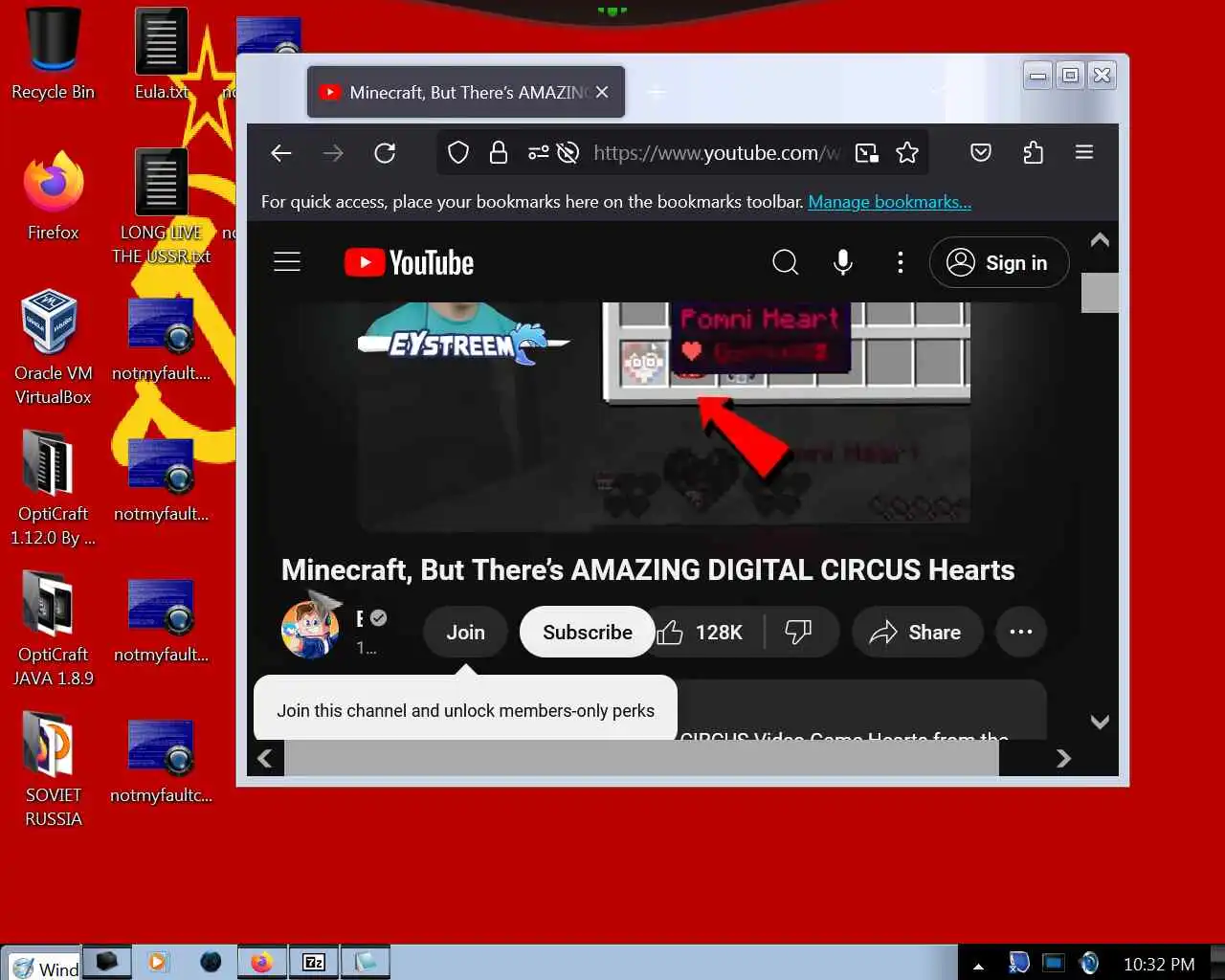1225x980 pixels.
Task: Save page to Pocket
Action: [981, 152]
